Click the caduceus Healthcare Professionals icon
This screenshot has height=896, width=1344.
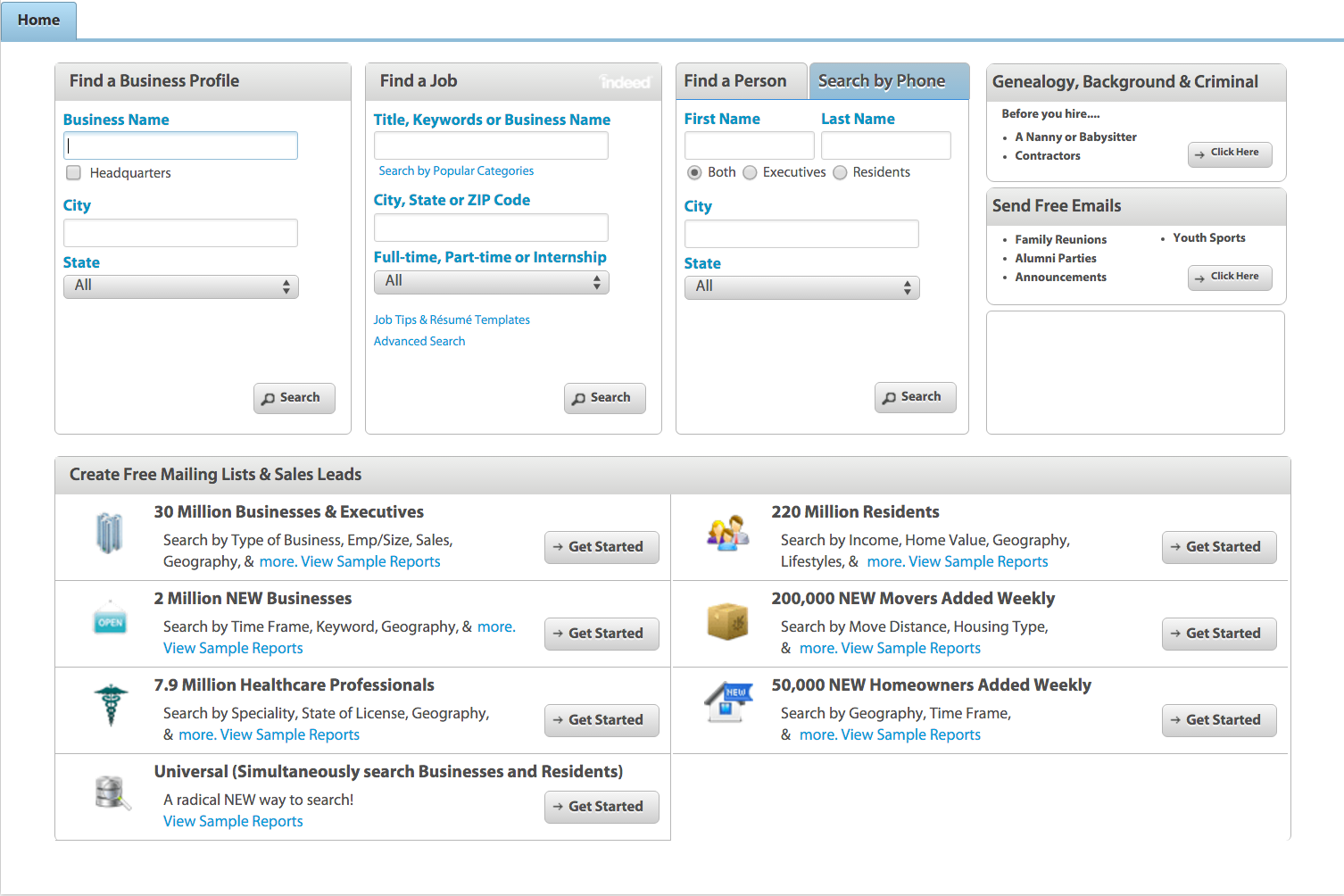111,704
